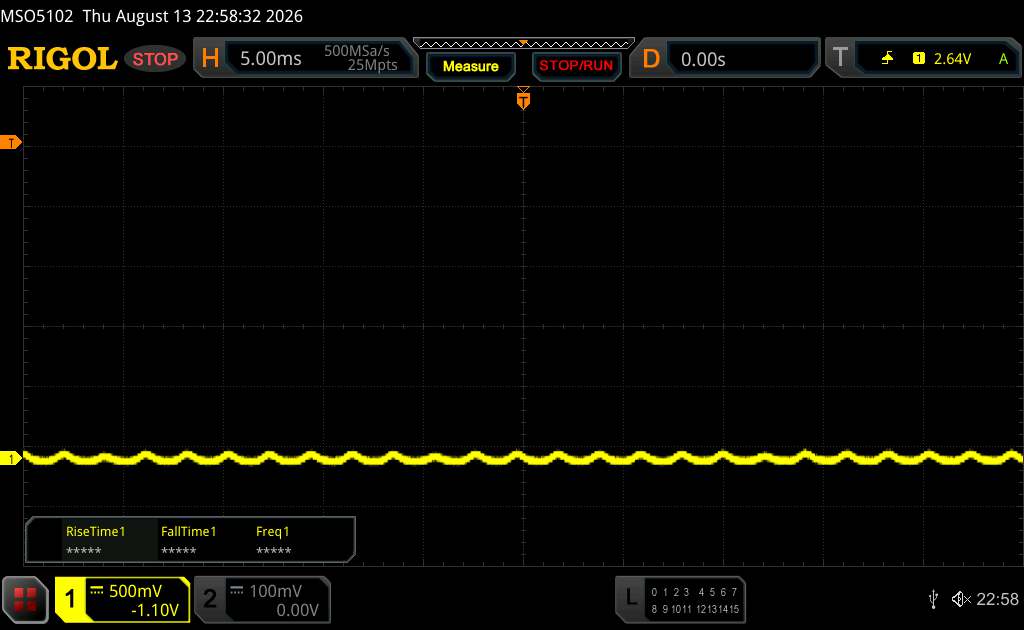Select the RiseTime1 measurement readout
This screenshot has height=630, width=1024.
tap(95, 540)
